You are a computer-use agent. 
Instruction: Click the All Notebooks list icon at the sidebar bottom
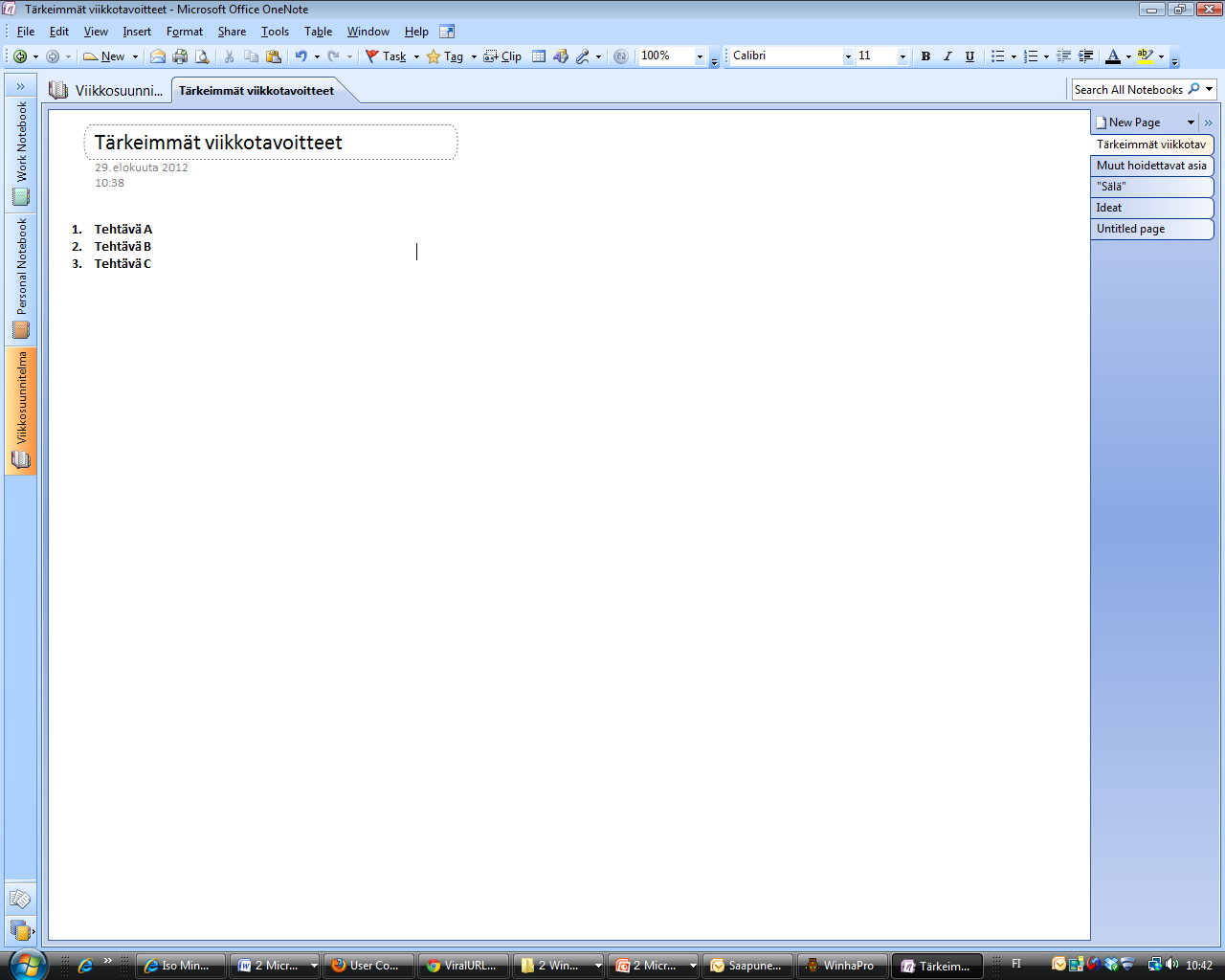point(20,928)
